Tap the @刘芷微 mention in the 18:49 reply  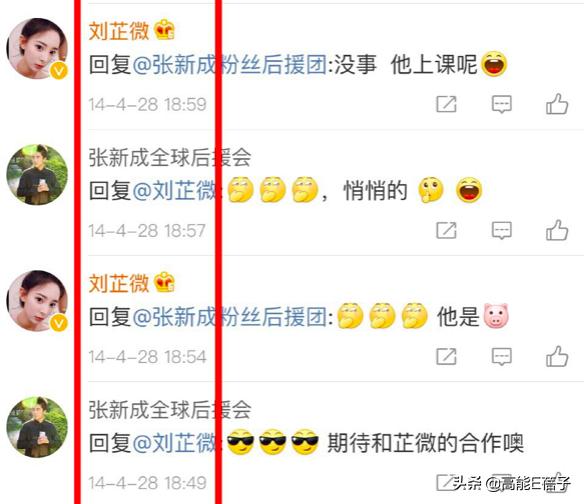point(175,443)
